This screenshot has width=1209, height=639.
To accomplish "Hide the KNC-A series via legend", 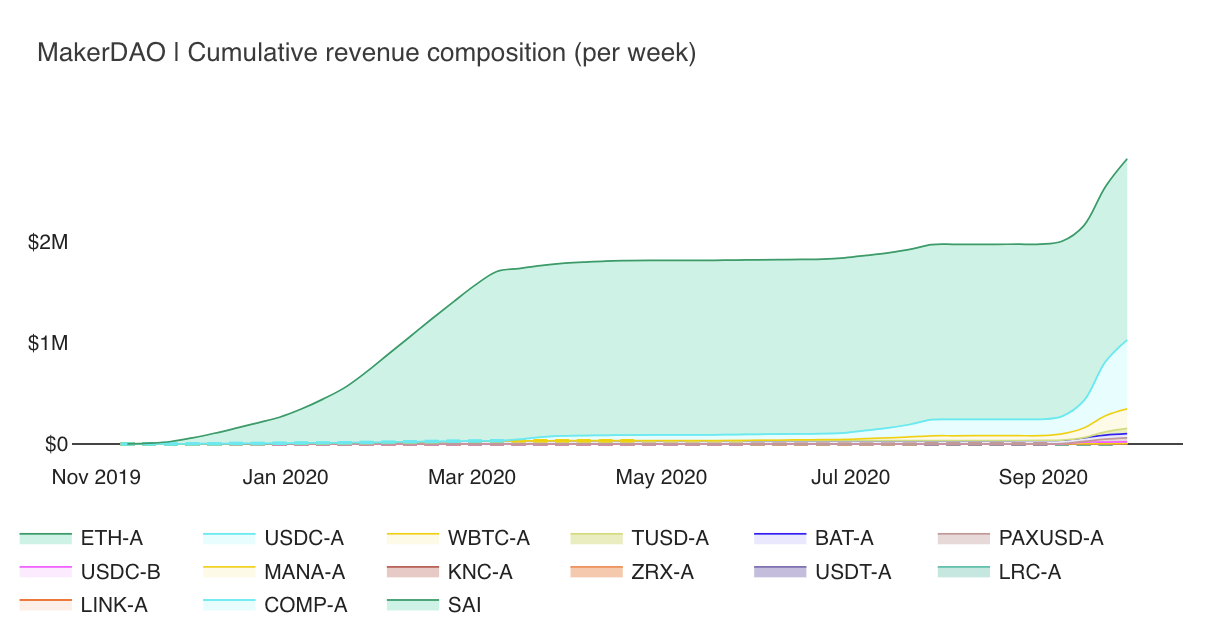I will pos(449,572).
